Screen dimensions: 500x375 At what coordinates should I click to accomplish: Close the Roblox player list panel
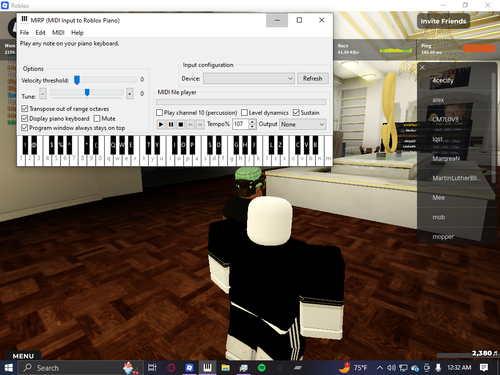tap(422, 67)
